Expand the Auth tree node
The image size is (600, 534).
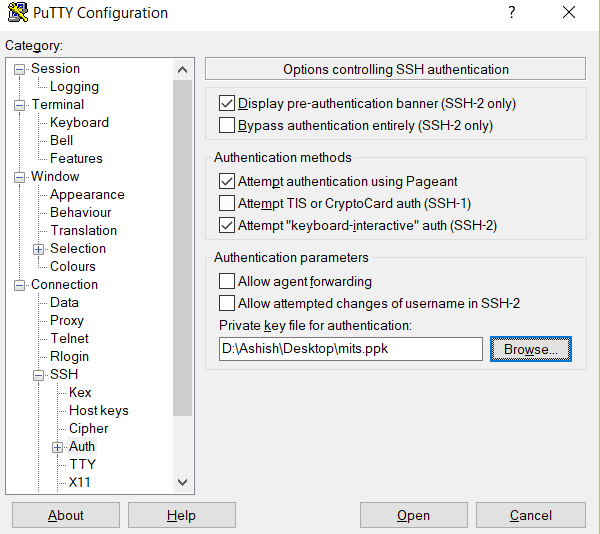point(57,447)
